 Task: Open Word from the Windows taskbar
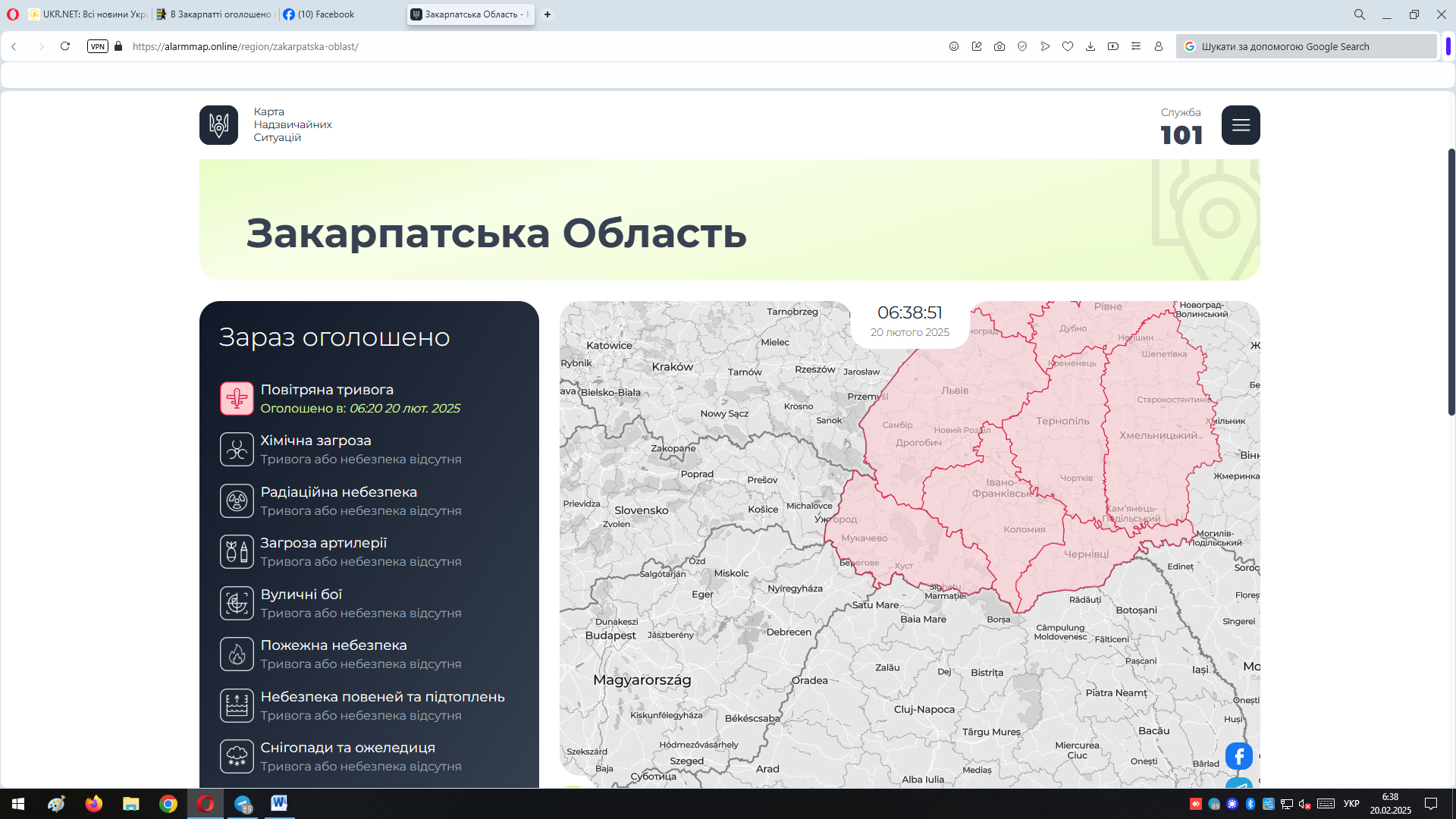[x=279, y=803]
